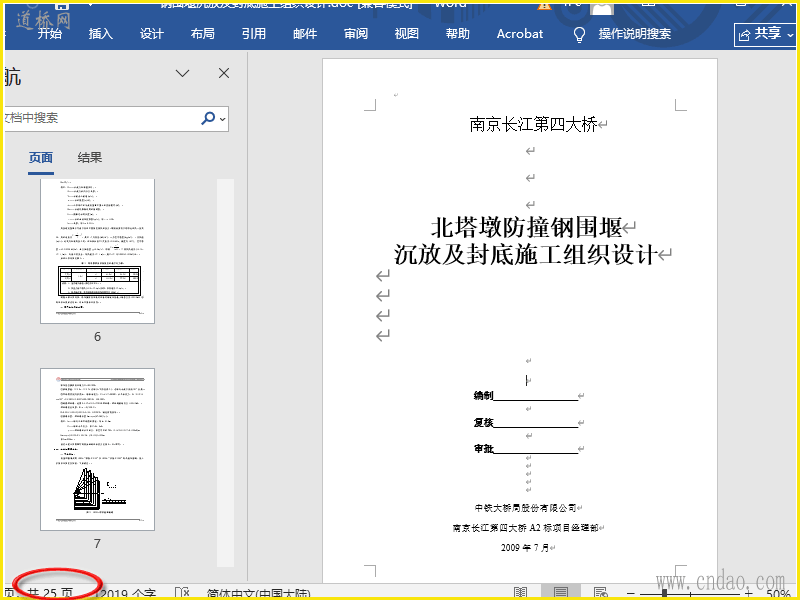Expand navigation pane options chevron
The height and width of the screenshot is (600, 800).
pos(183,73)
